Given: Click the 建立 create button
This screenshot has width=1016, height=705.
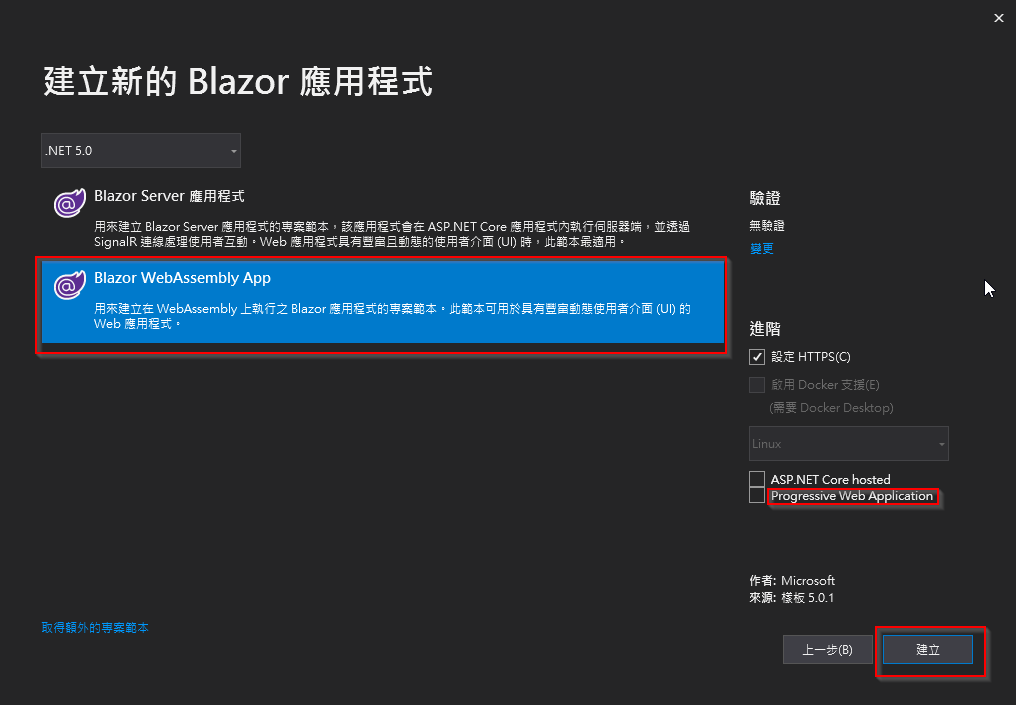Looking at the screenshot, I should (928, 649).
